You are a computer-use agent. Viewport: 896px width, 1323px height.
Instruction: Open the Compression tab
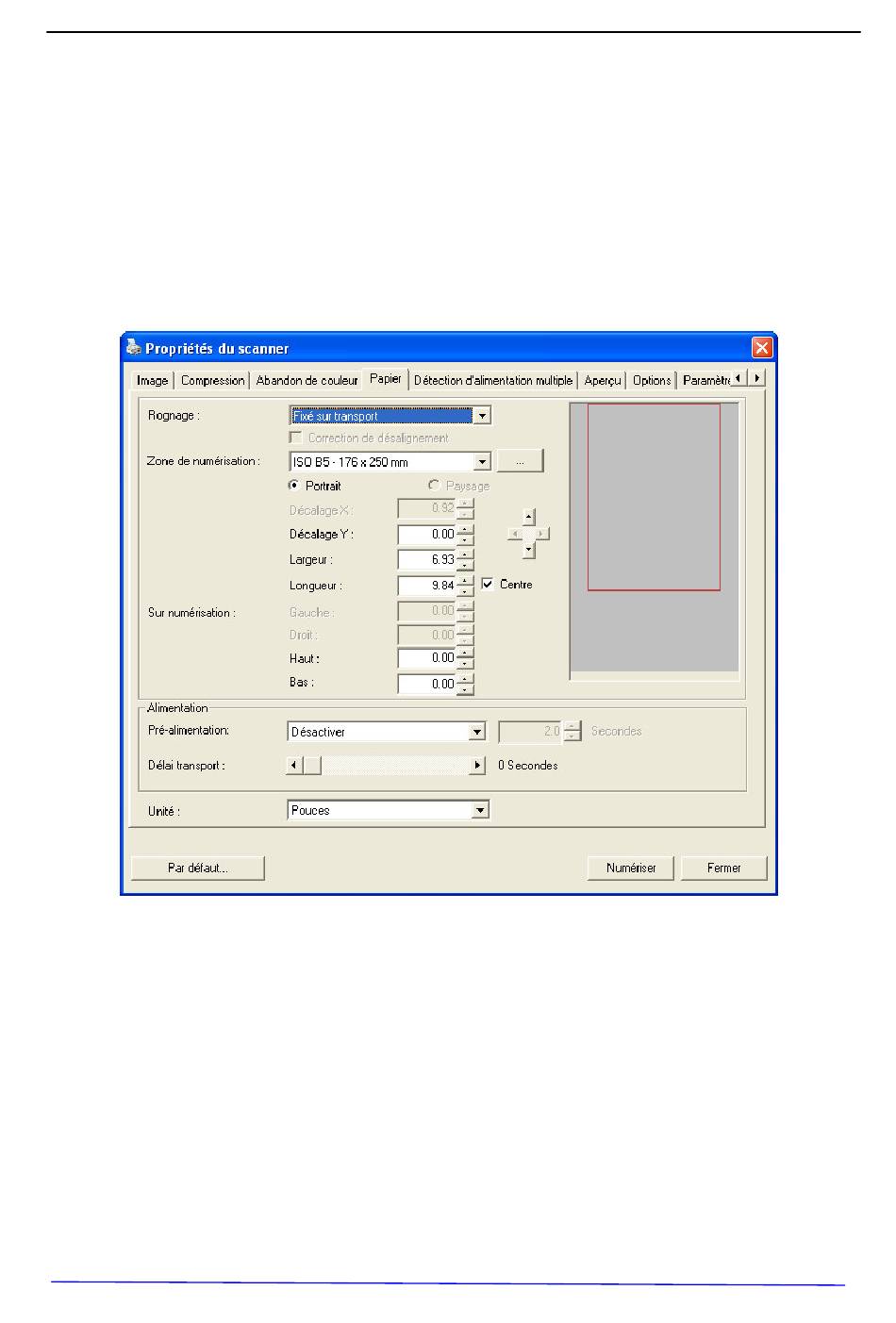click(x=212, y=380)
